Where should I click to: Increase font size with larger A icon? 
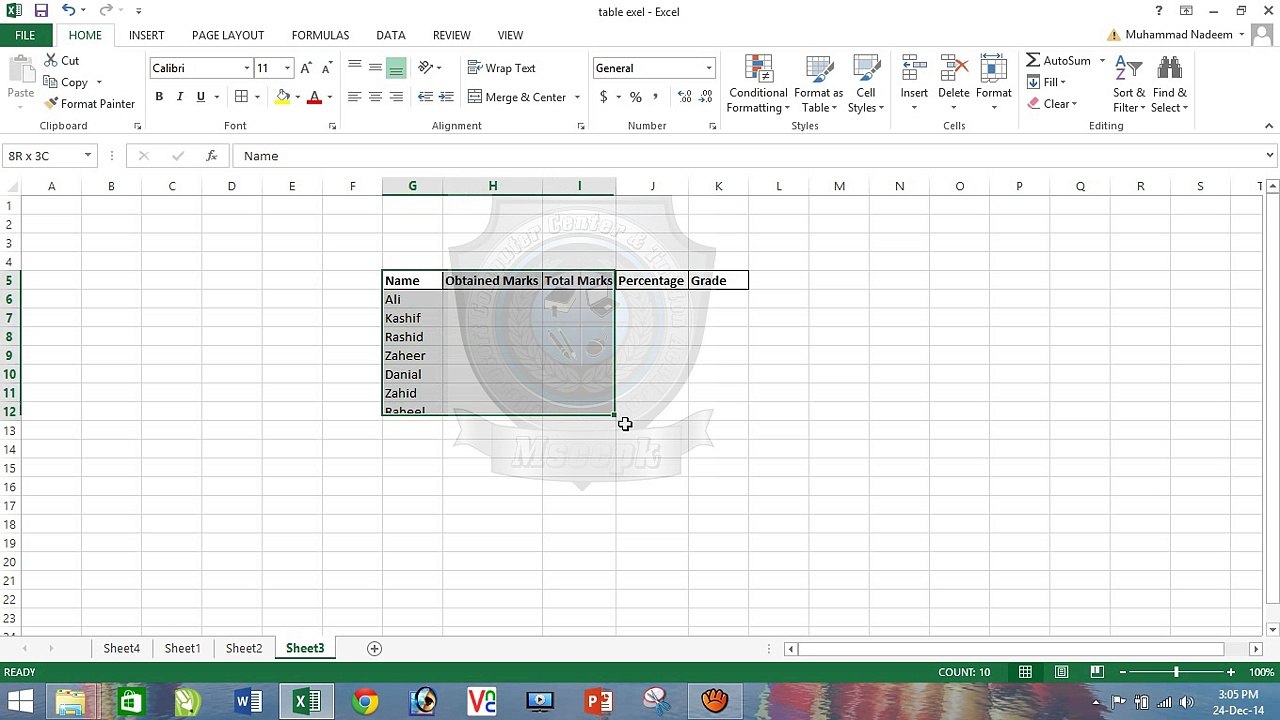point(306,68)
